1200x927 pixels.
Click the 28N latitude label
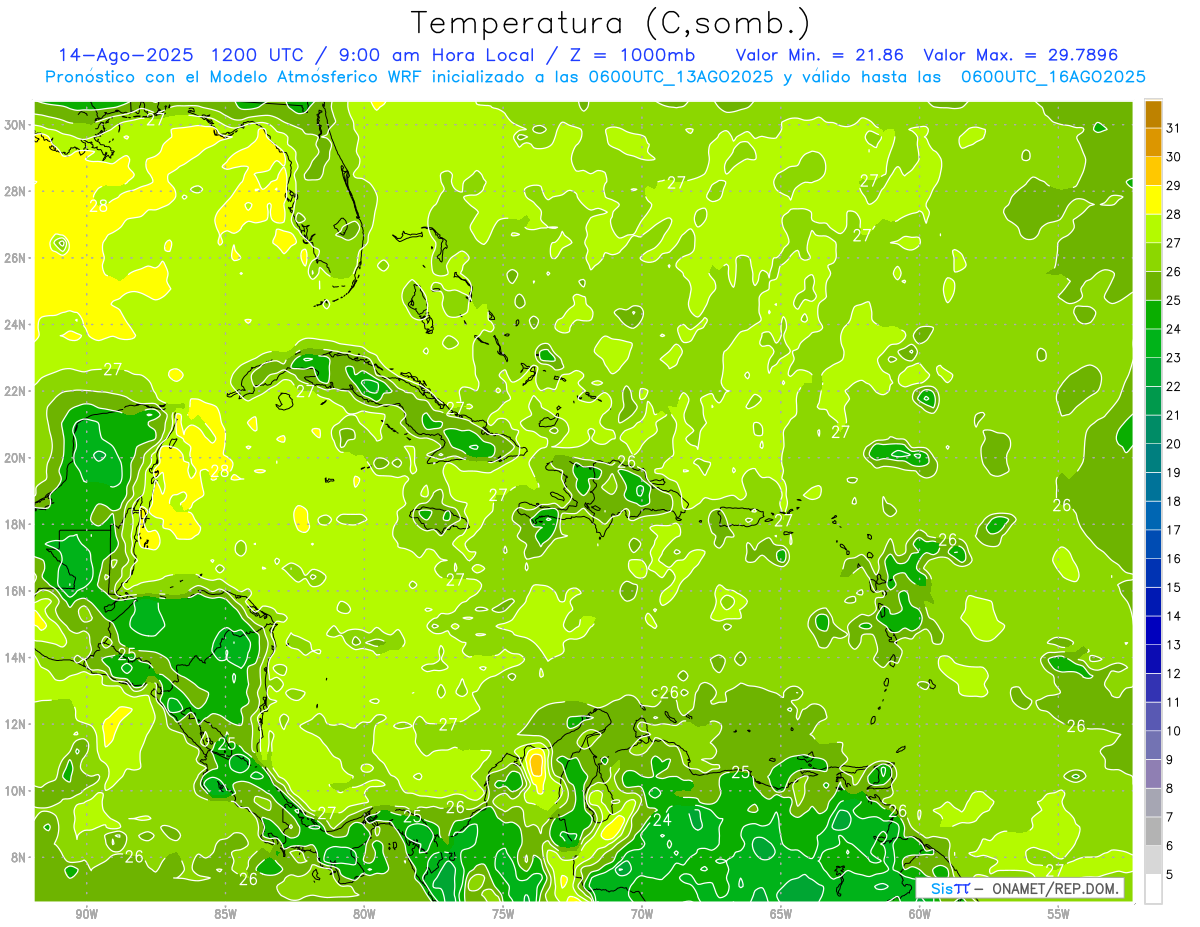[x=15, y=190]
